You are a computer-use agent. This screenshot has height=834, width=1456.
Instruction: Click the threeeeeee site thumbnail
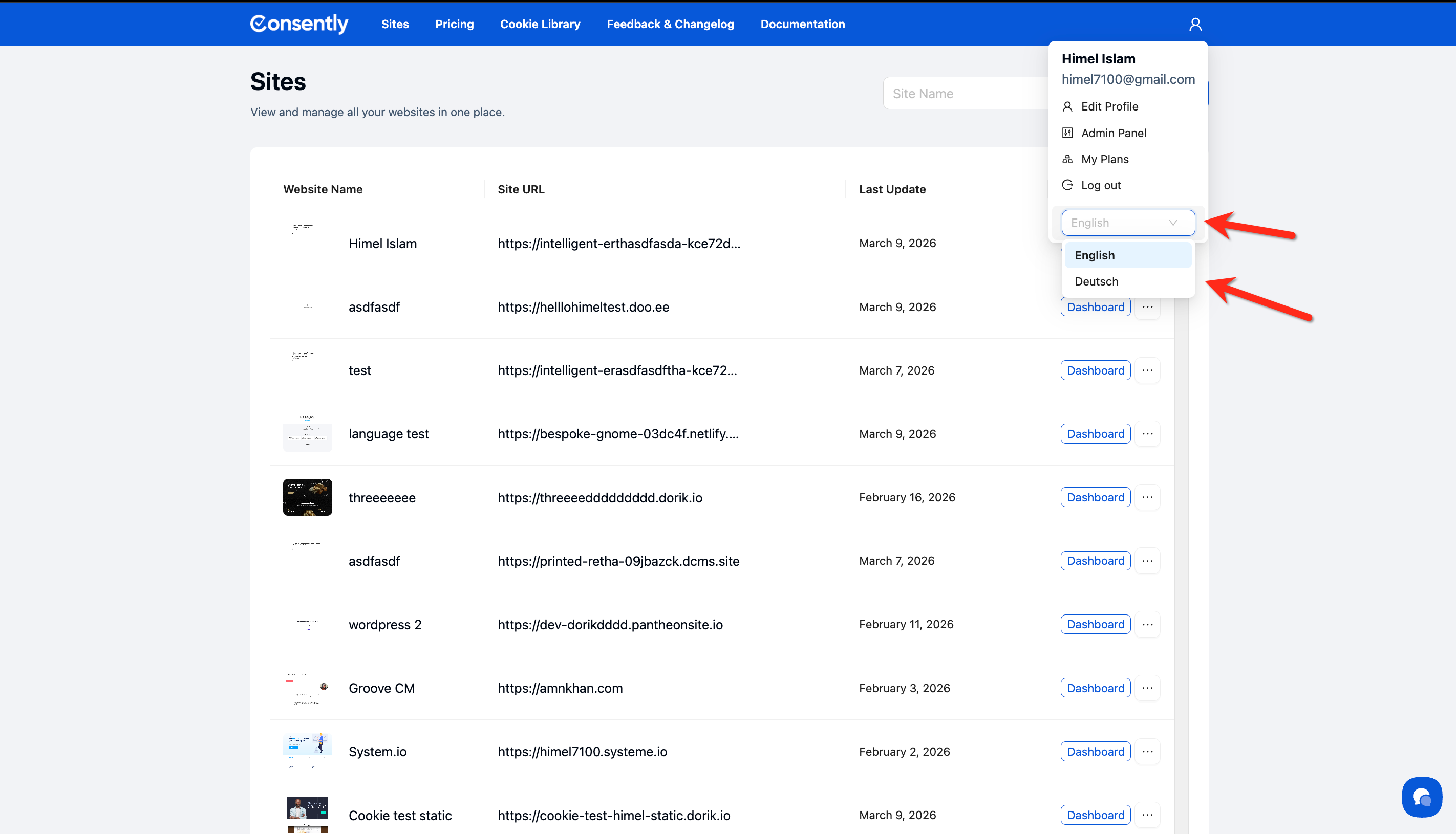(x=307, y=497)
